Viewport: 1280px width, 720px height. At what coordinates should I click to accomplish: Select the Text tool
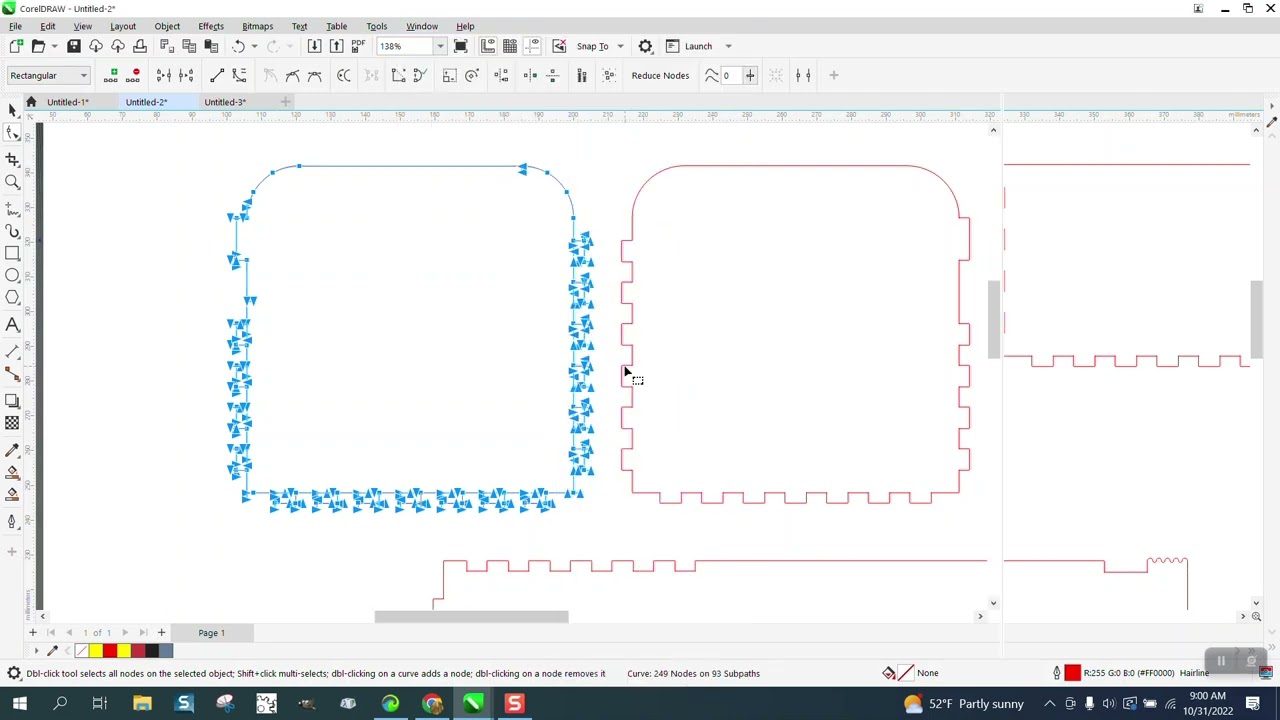(12, 325)
